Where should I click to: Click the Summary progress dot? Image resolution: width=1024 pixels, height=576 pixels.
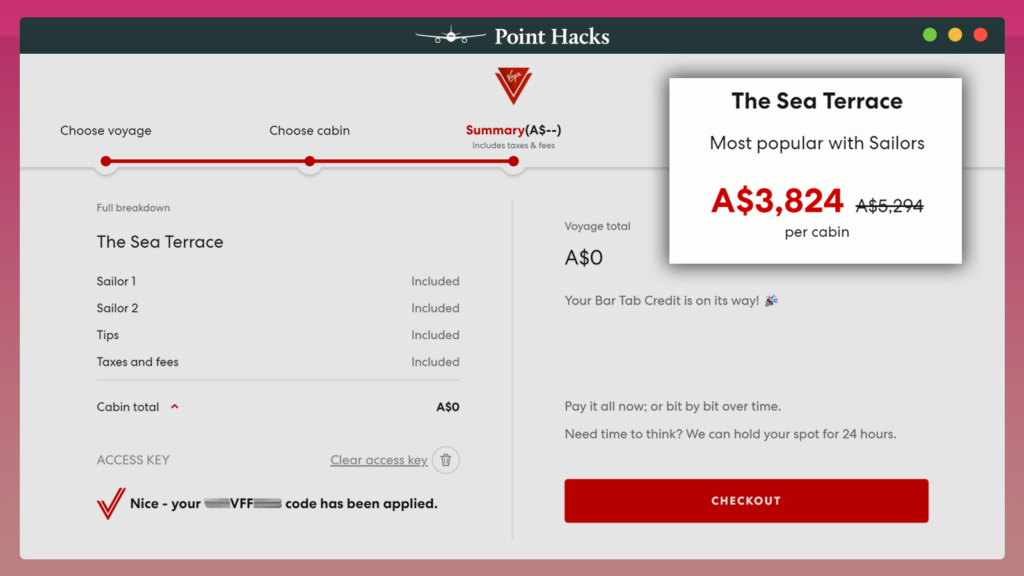click(514, 161)
